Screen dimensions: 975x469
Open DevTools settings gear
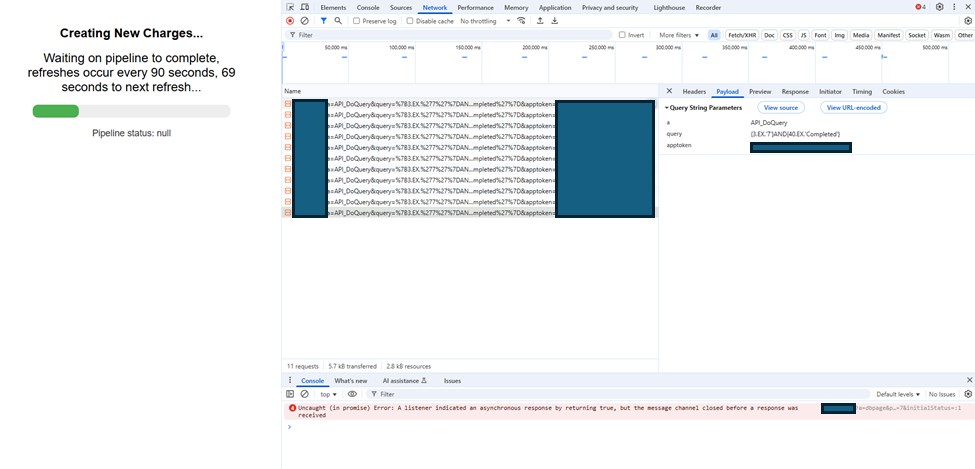[939, 7]
